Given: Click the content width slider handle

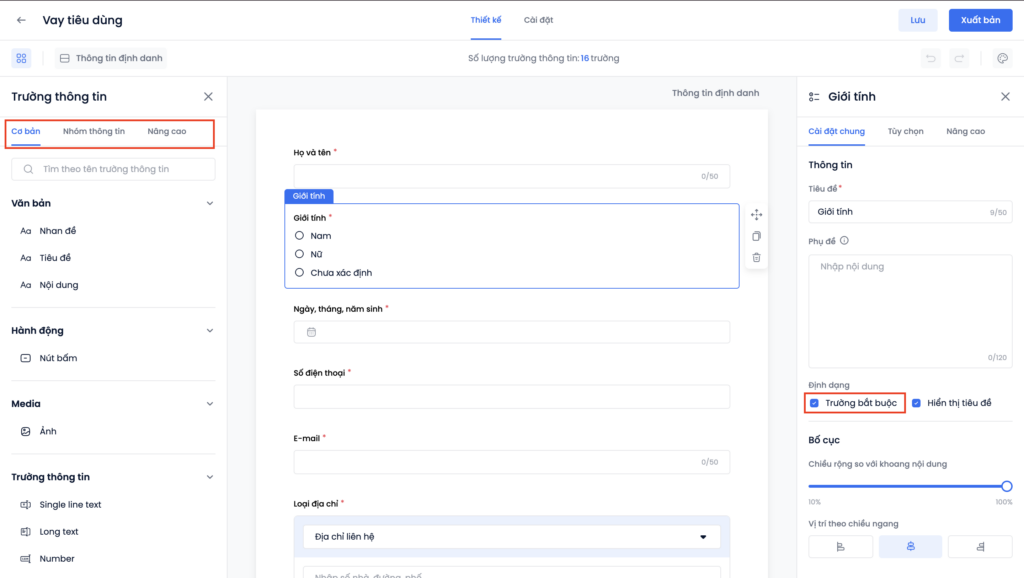Looking at the screenshot, I should (1006, 486).
